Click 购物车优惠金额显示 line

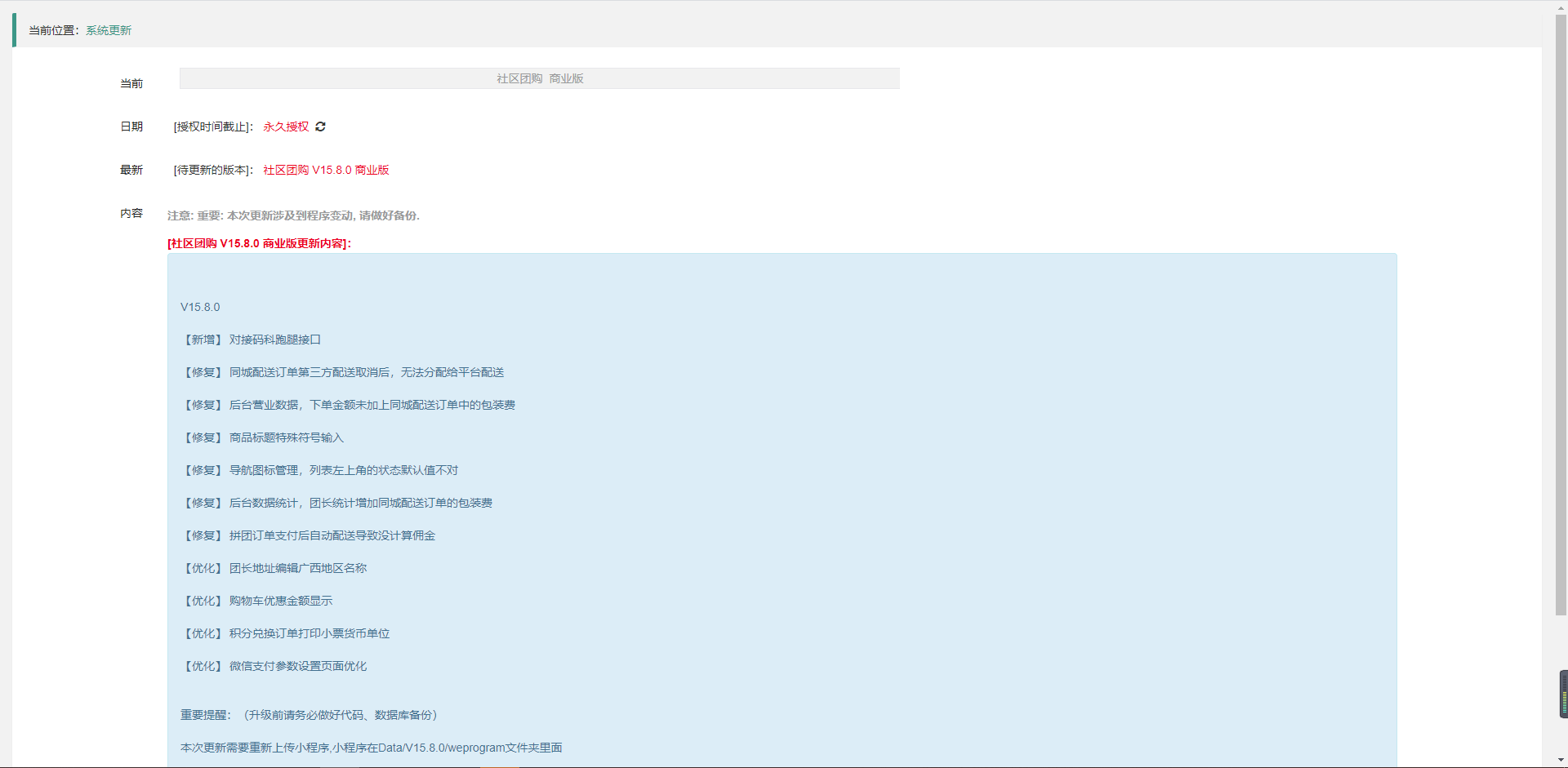coord(256,601)
